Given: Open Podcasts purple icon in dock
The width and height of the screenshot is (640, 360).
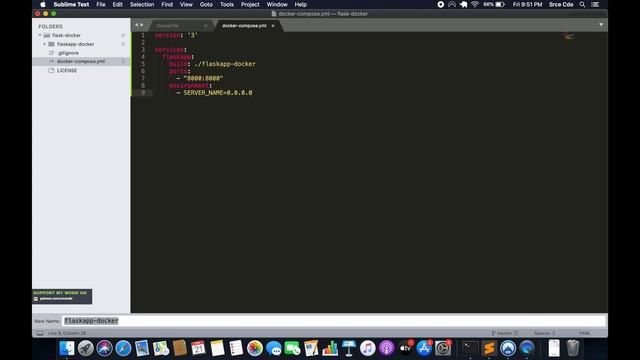Looking at the screenshot, I should 386,348.
